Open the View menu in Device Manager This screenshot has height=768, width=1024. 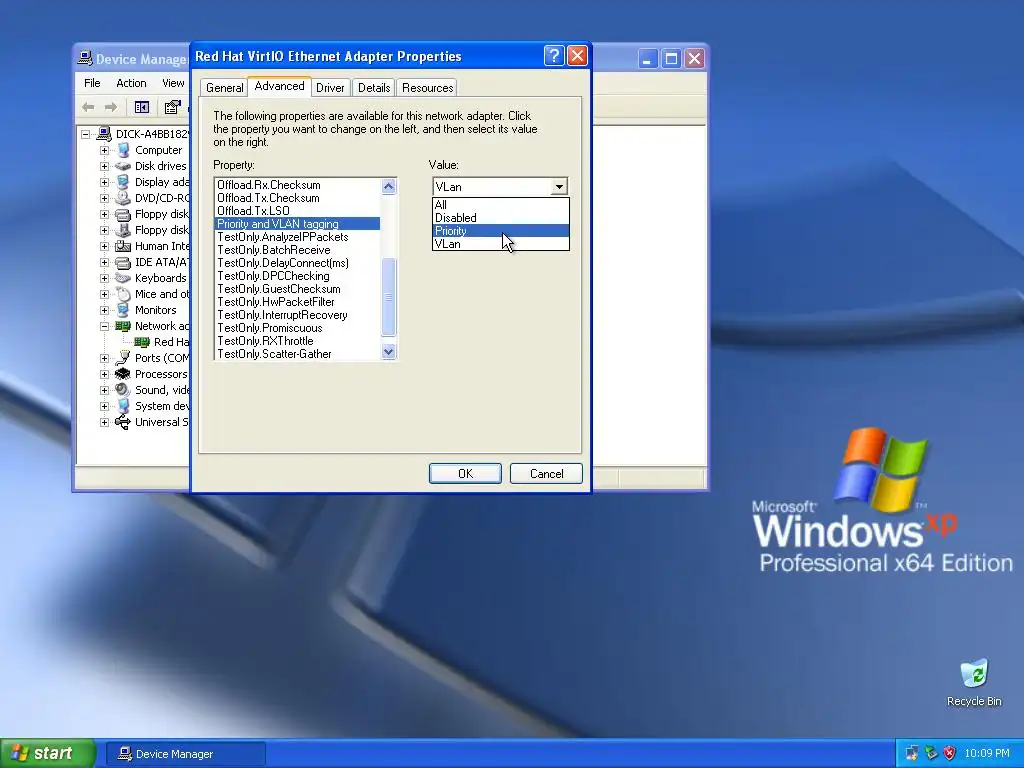point(173,83)
